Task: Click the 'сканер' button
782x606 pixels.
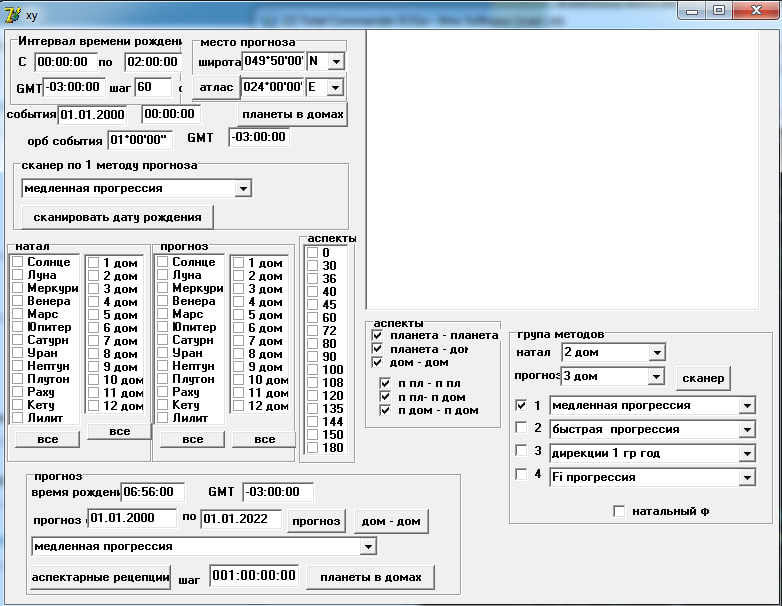Action: 704,378
